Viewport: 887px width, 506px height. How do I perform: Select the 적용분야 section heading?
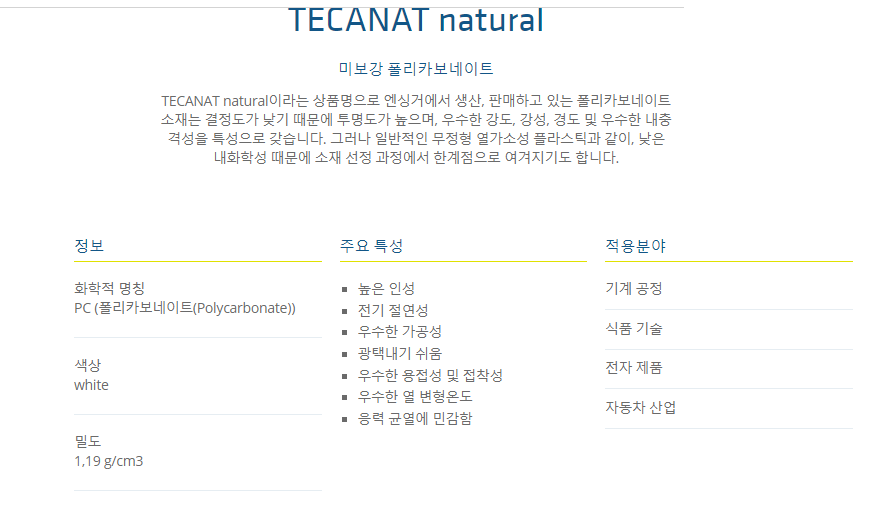(x=635, y=246)
